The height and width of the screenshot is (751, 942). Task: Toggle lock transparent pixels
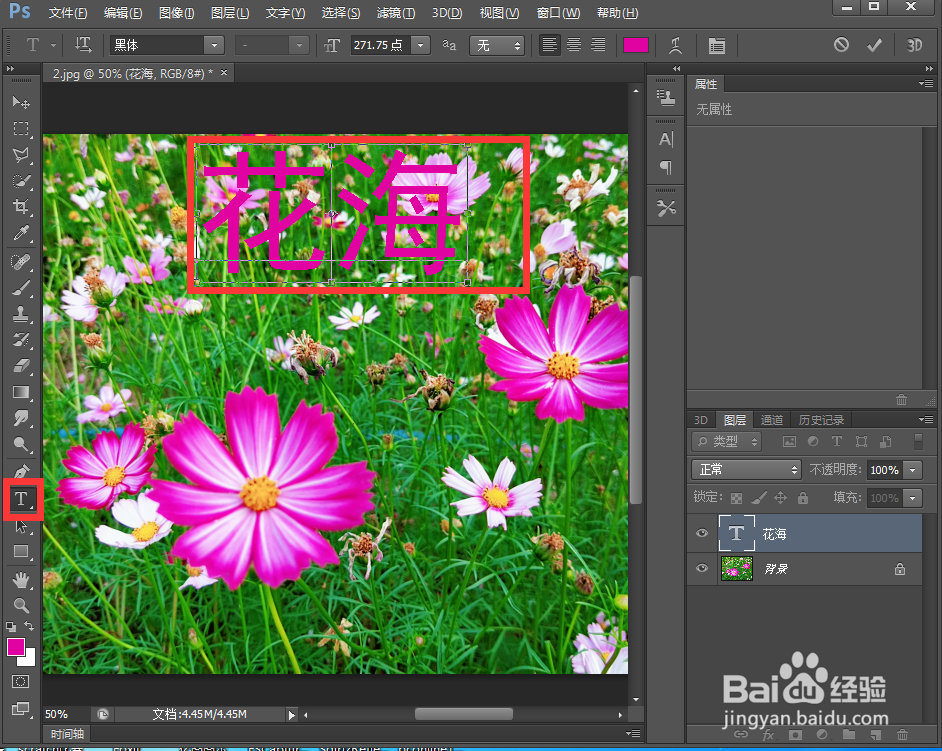[736, 498]
